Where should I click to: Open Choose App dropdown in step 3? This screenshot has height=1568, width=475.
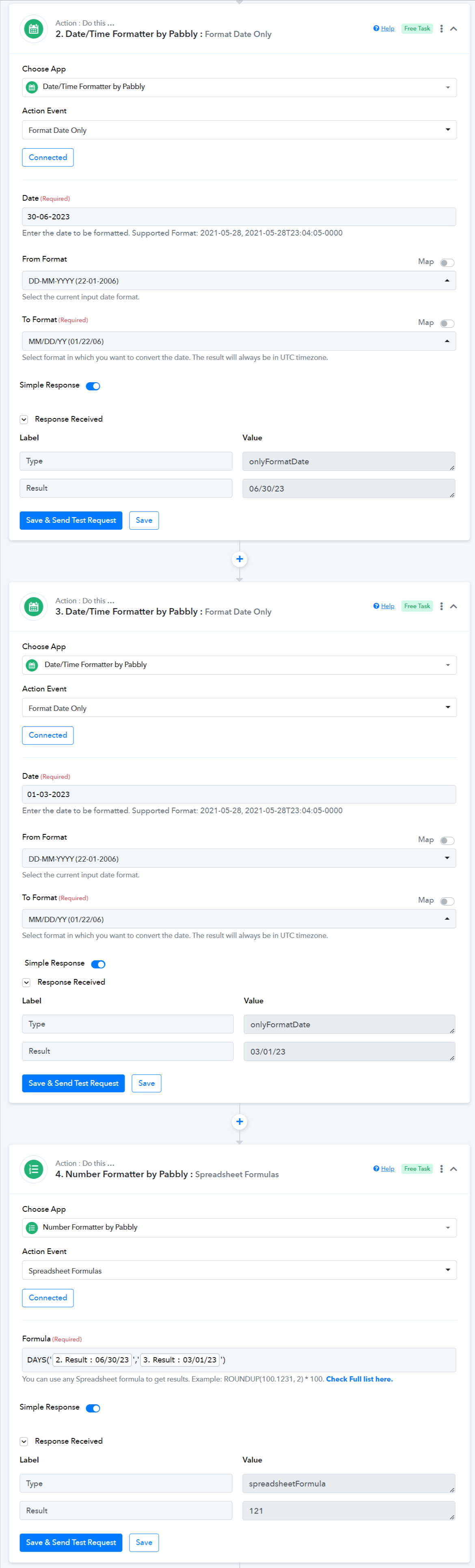[238, 665]
